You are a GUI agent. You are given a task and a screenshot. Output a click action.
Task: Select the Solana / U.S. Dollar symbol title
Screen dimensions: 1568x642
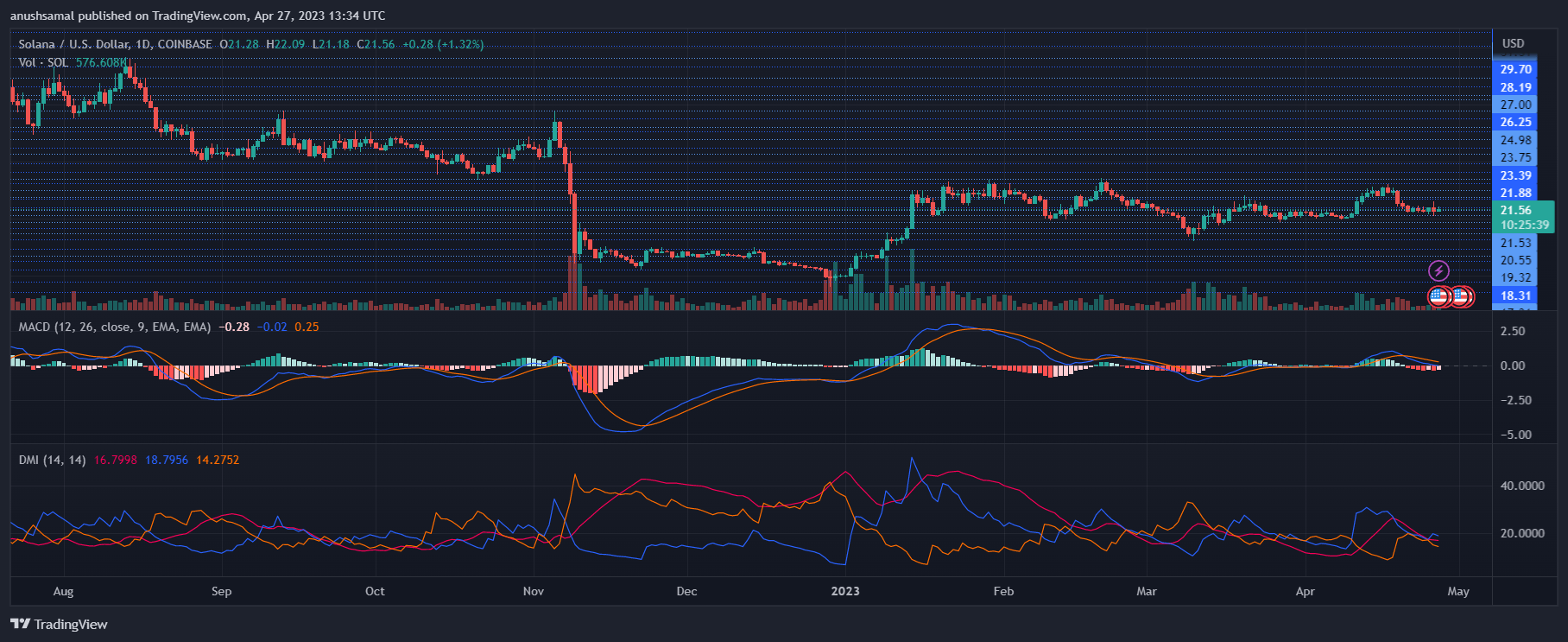[115, 44]
